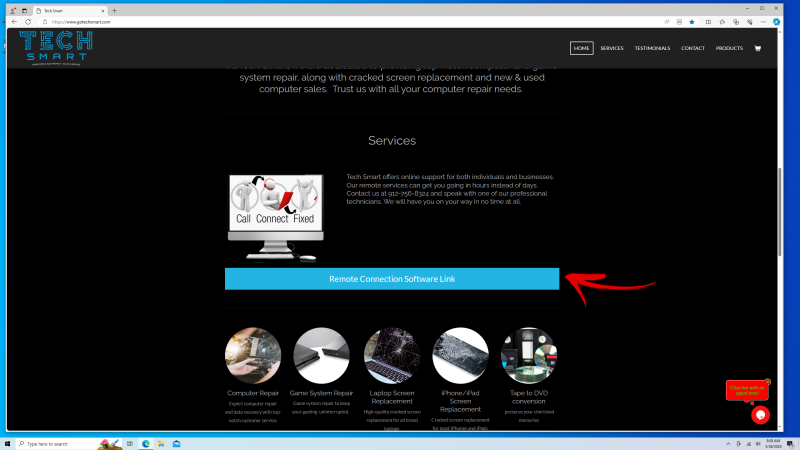The image size is (800, 450).
Task: View site info via the lock icon
Action: (45, 22)
